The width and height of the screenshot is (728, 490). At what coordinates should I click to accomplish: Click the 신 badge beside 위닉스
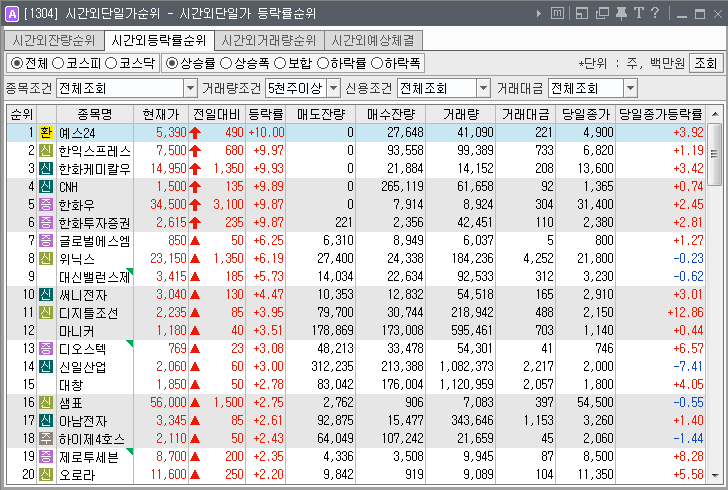pyautogui.click(x=46, y=259)
